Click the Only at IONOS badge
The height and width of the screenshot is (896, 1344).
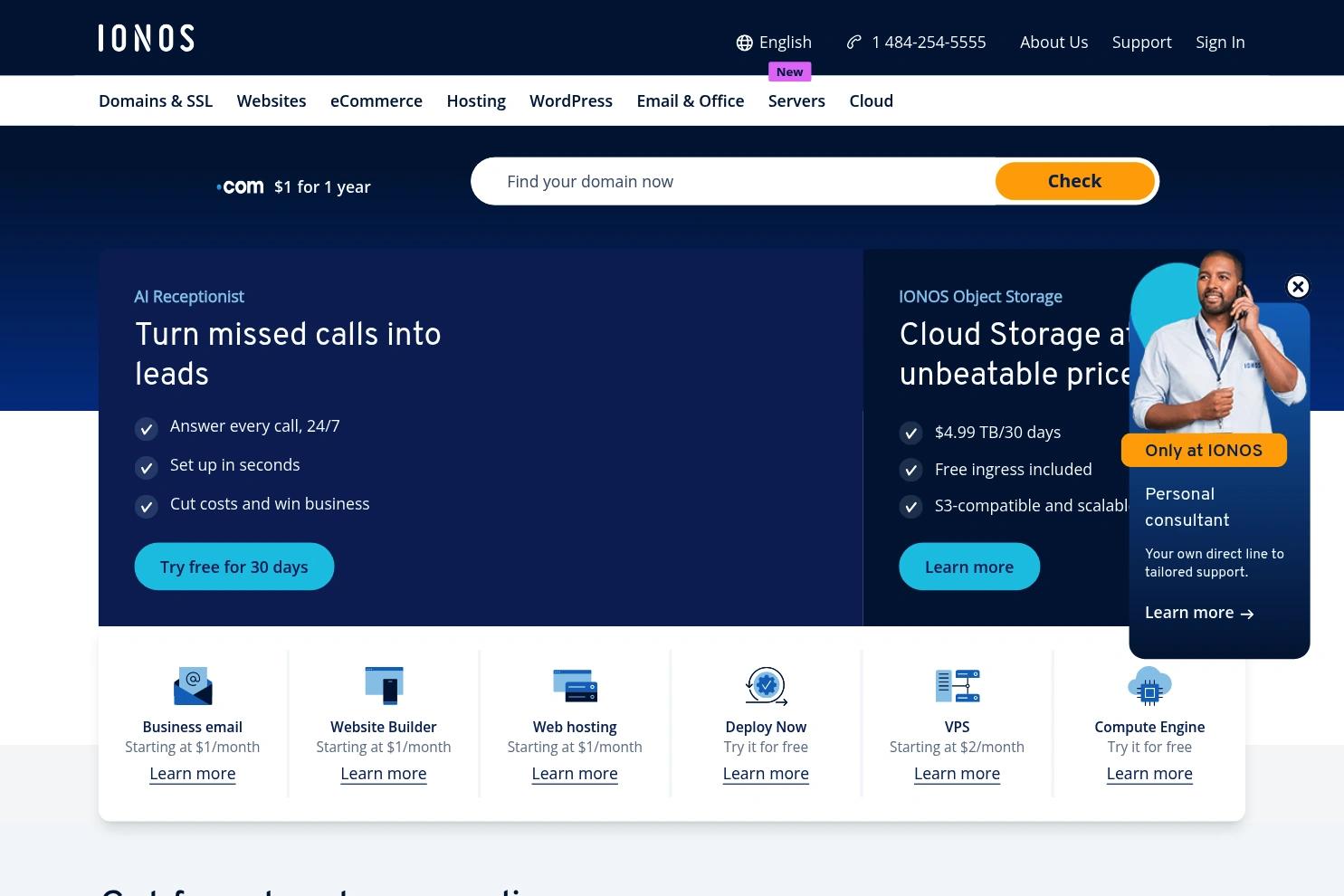1204,450
